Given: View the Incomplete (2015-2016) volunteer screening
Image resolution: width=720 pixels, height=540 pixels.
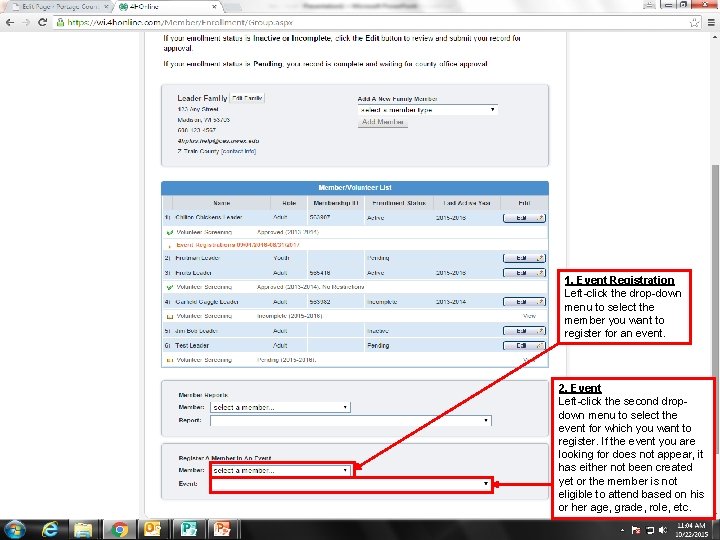Looking at the screenshot, I should (x=529, y=316).
